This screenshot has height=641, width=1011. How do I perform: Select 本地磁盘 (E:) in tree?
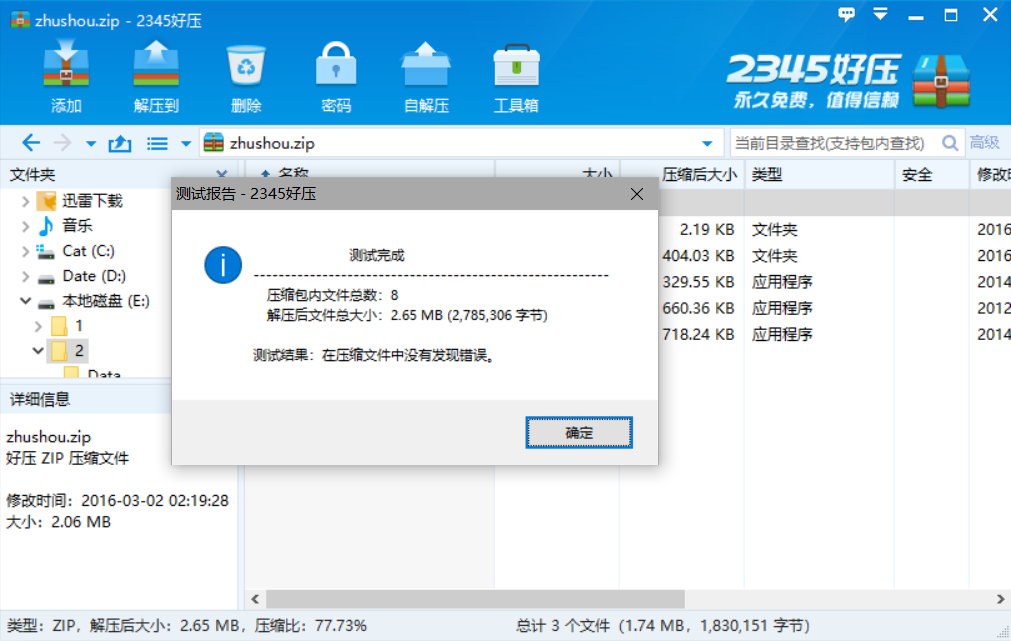click(x=106, y=301)
